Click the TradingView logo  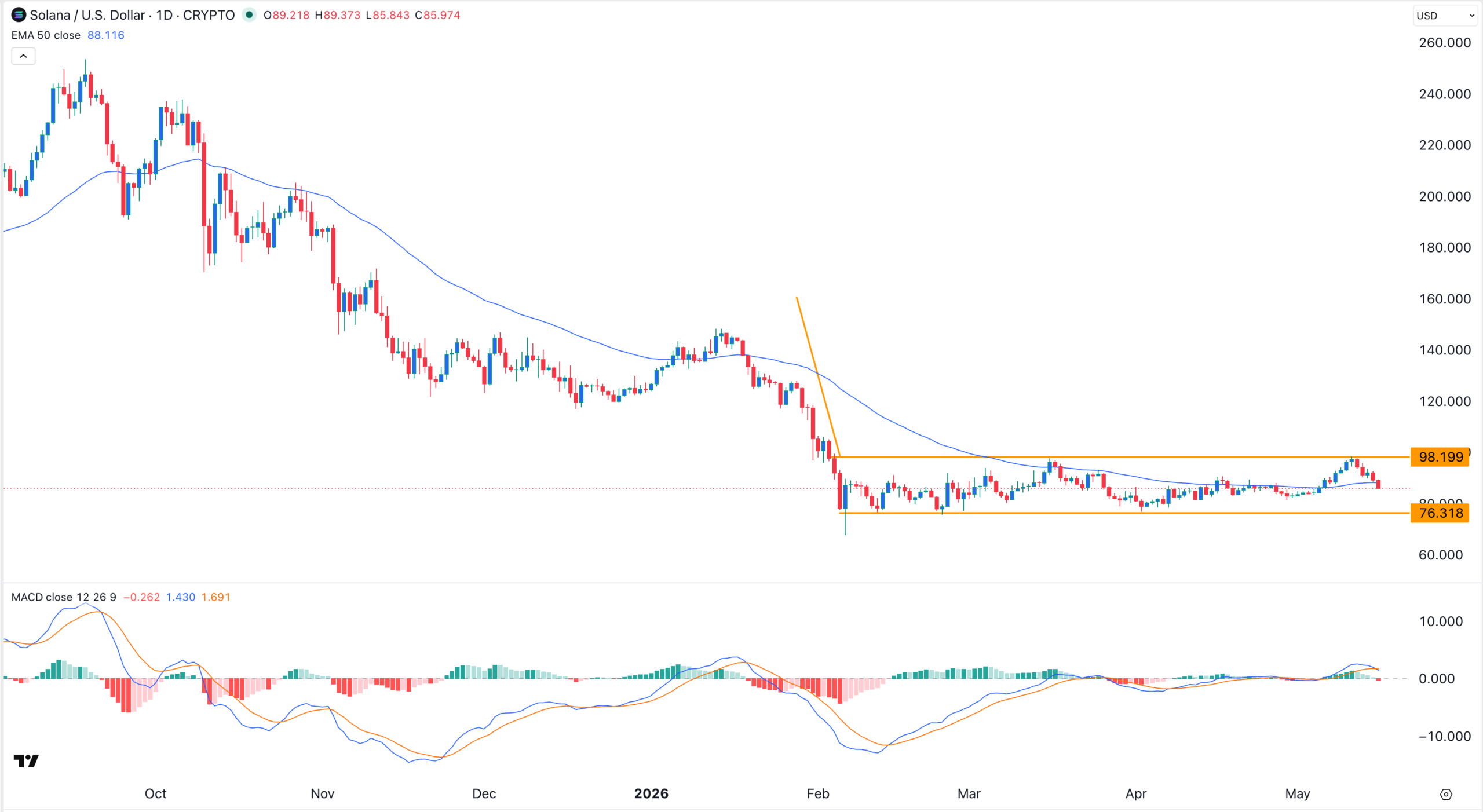coord(26,760)
